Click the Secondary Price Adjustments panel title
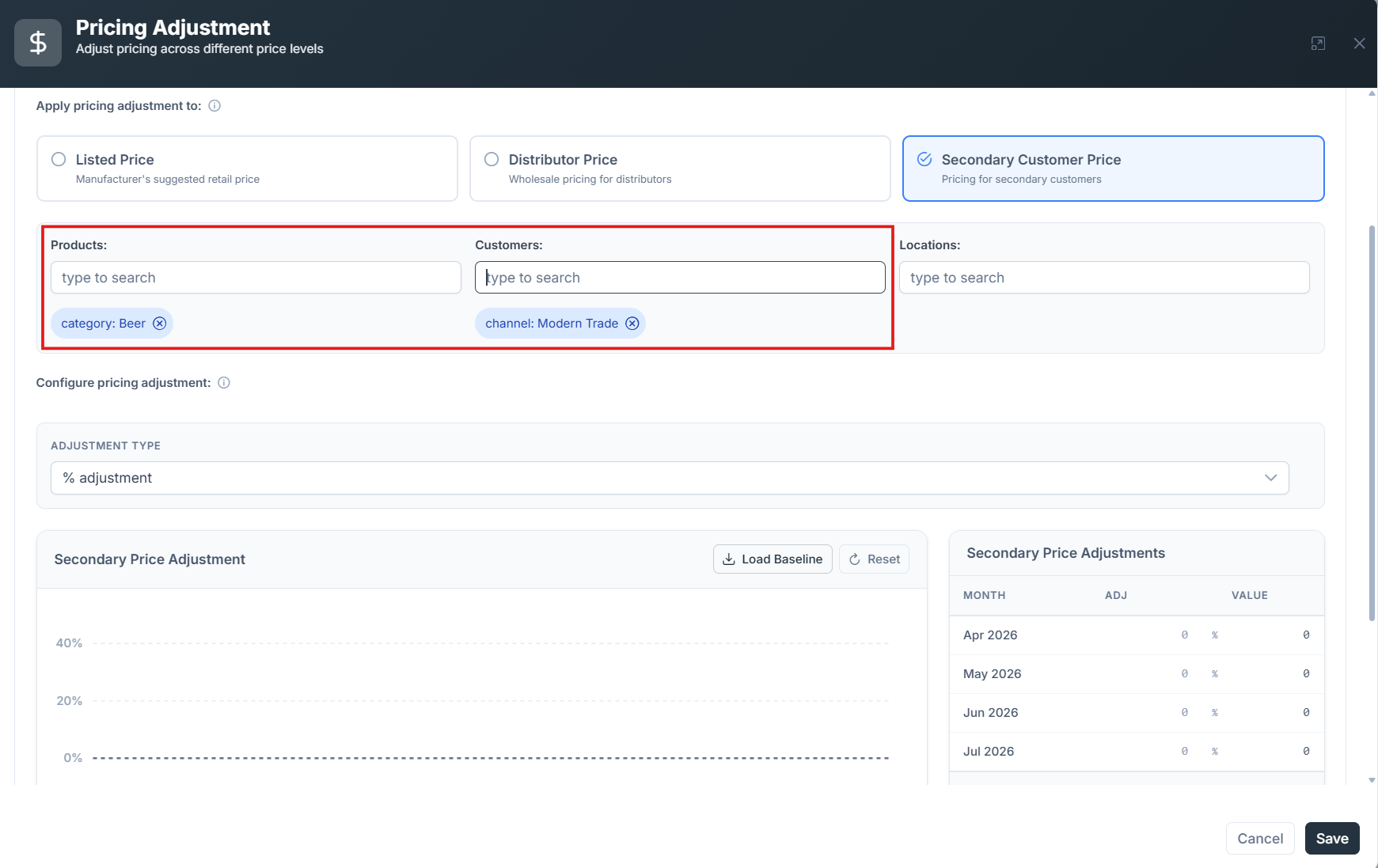The height and width of the screenshot is (868, 1378). click(1065, 553)
